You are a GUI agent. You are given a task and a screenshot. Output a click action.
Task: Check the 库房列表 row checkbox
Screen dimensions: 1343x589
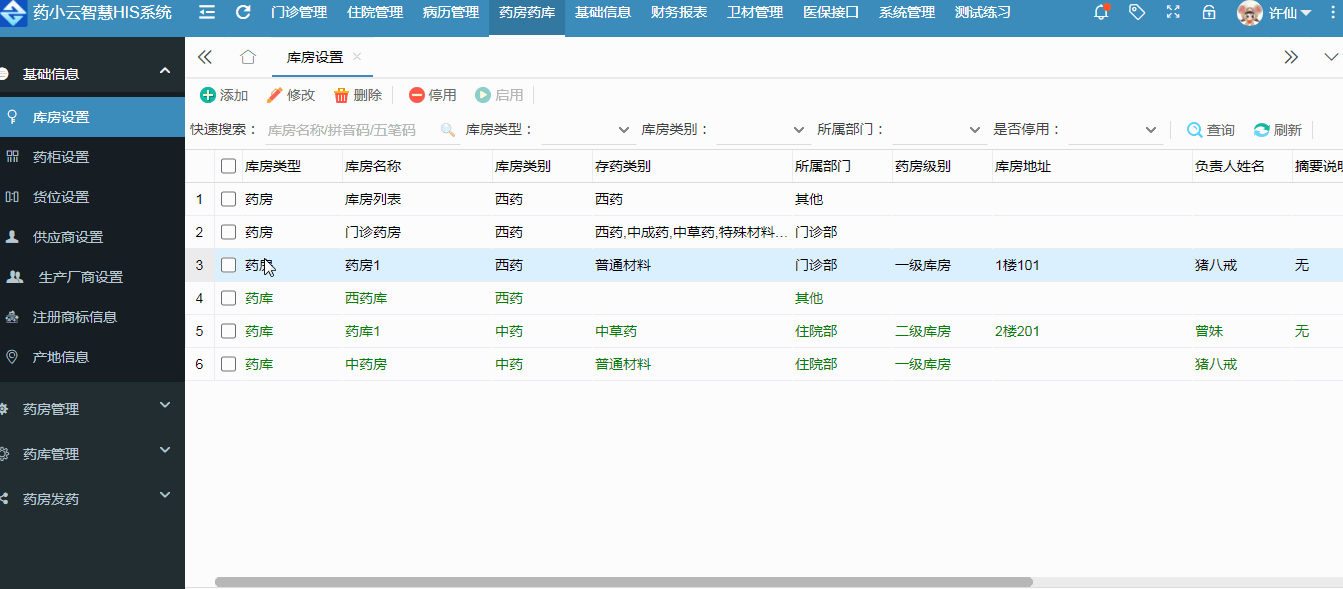(228, 199)
